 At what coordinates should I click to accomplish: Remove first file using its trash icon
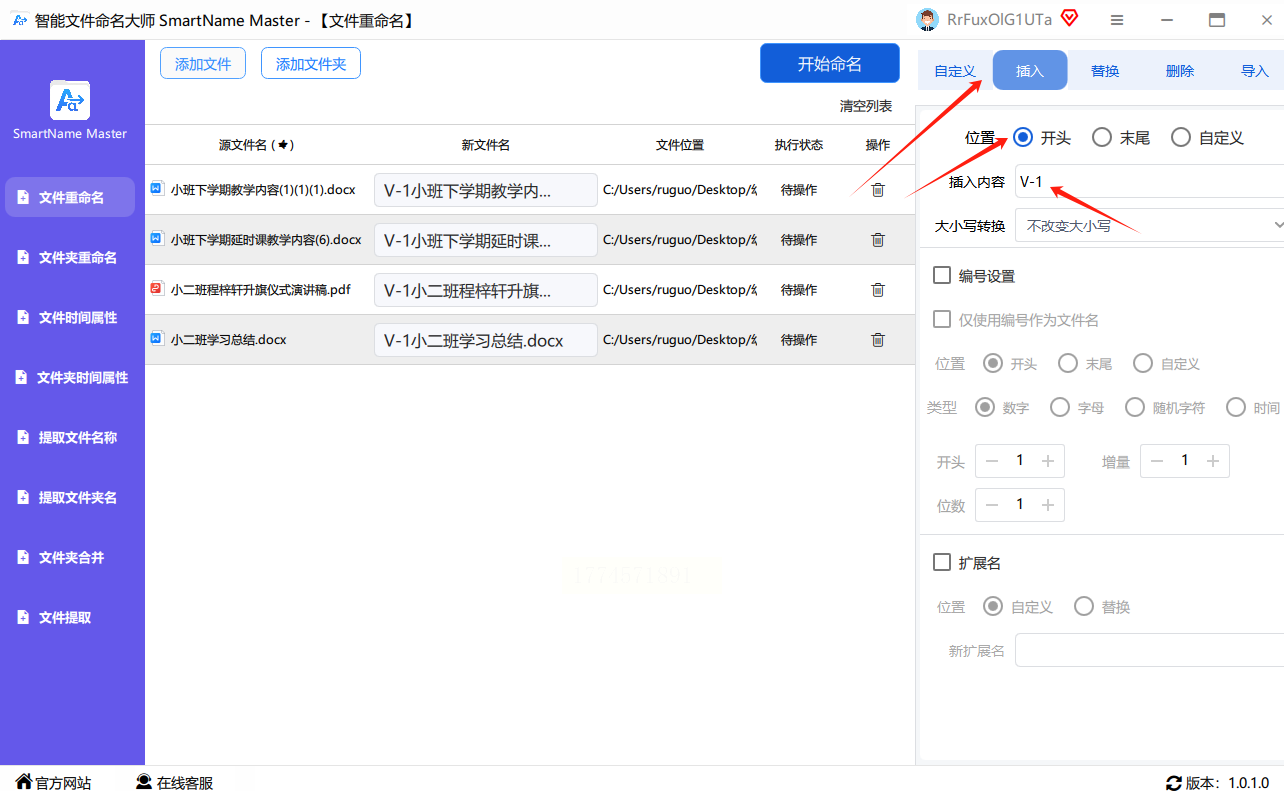877,190
